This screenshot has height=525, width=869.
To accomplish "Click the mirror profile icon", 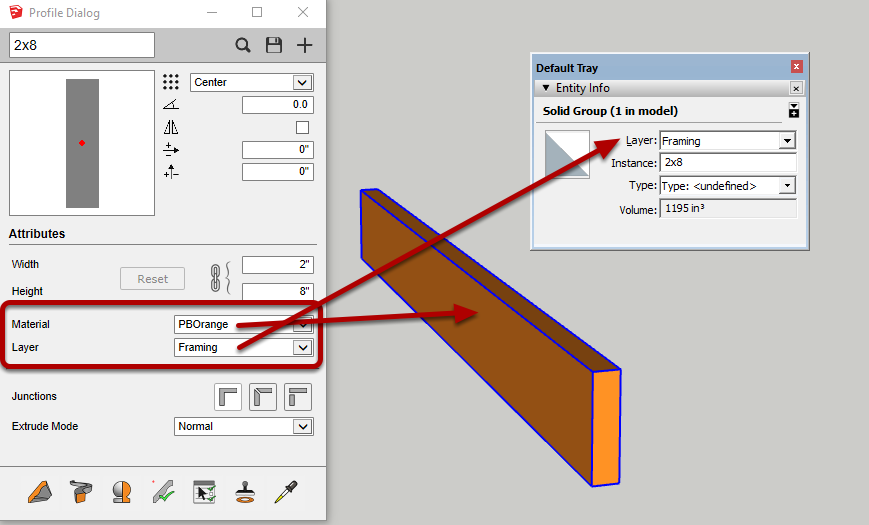I will [171, 128].
